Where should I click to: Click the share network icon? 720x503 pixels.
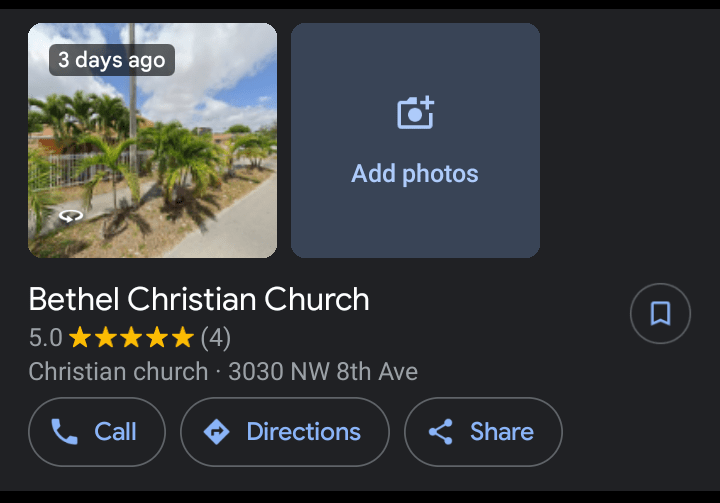pyautogui.click(x=440, y=432)
